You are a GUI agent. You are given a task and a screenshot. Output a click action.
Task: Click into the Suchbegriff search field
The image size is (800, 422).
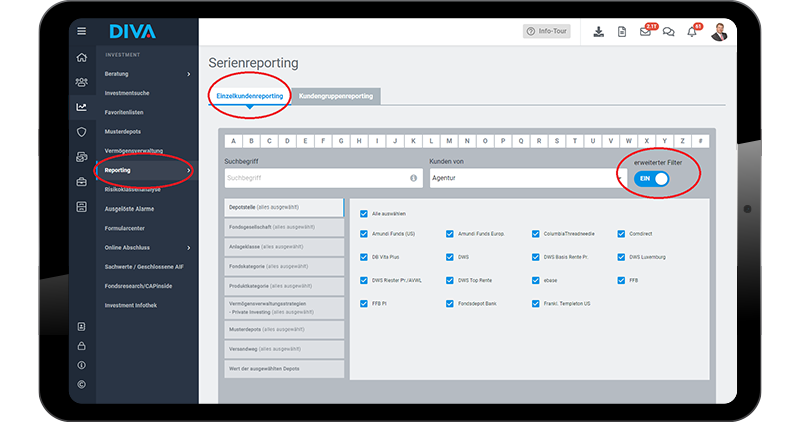(315, 178)
